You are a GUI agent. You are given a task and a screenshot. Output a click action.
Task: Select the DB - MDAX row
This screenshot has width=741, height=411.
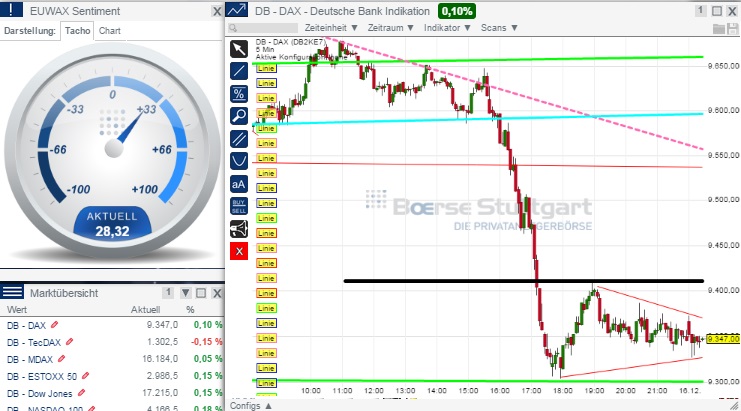click(112, 359)
